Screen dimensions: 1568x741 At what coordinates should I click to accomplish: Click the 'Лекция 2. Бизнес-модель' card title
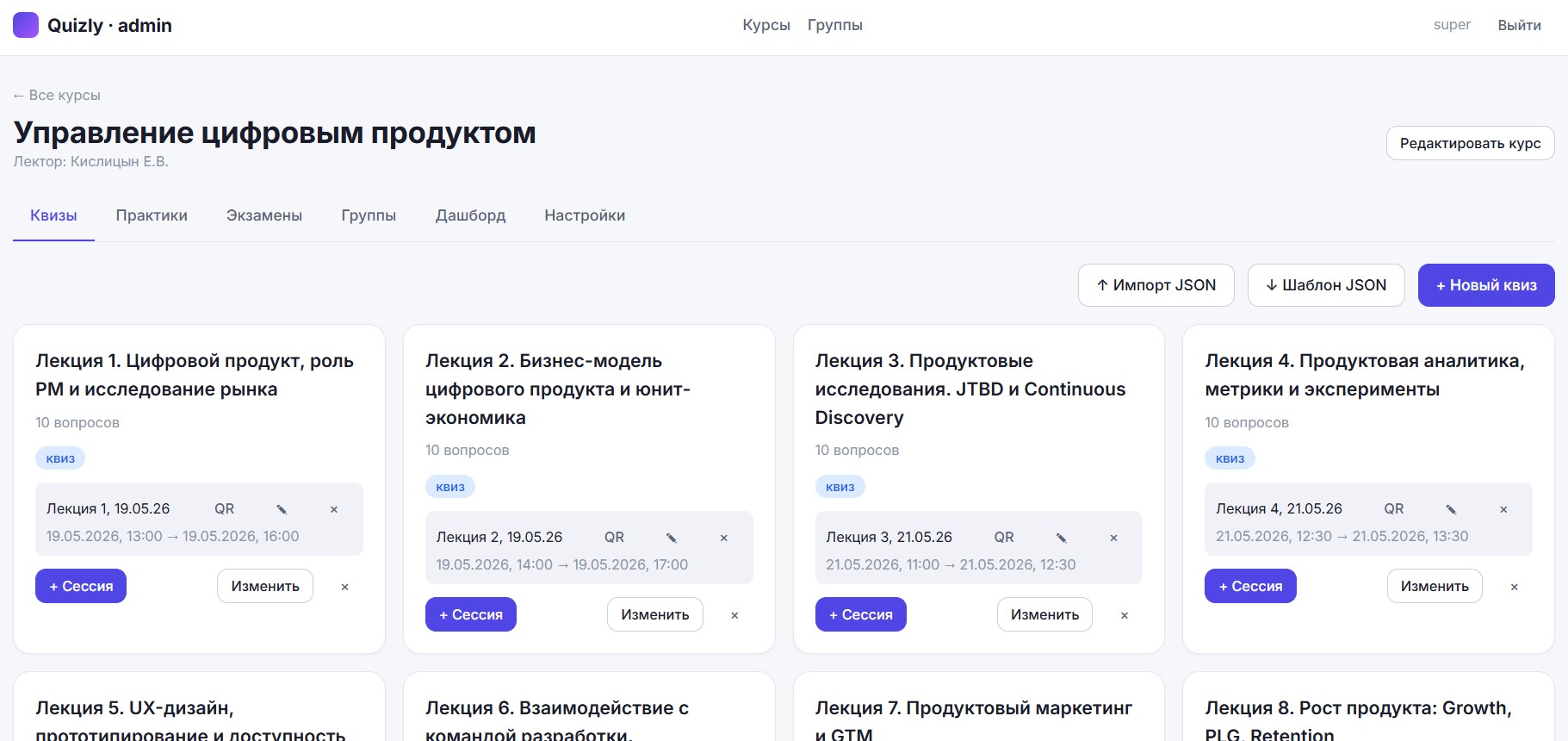558,389
